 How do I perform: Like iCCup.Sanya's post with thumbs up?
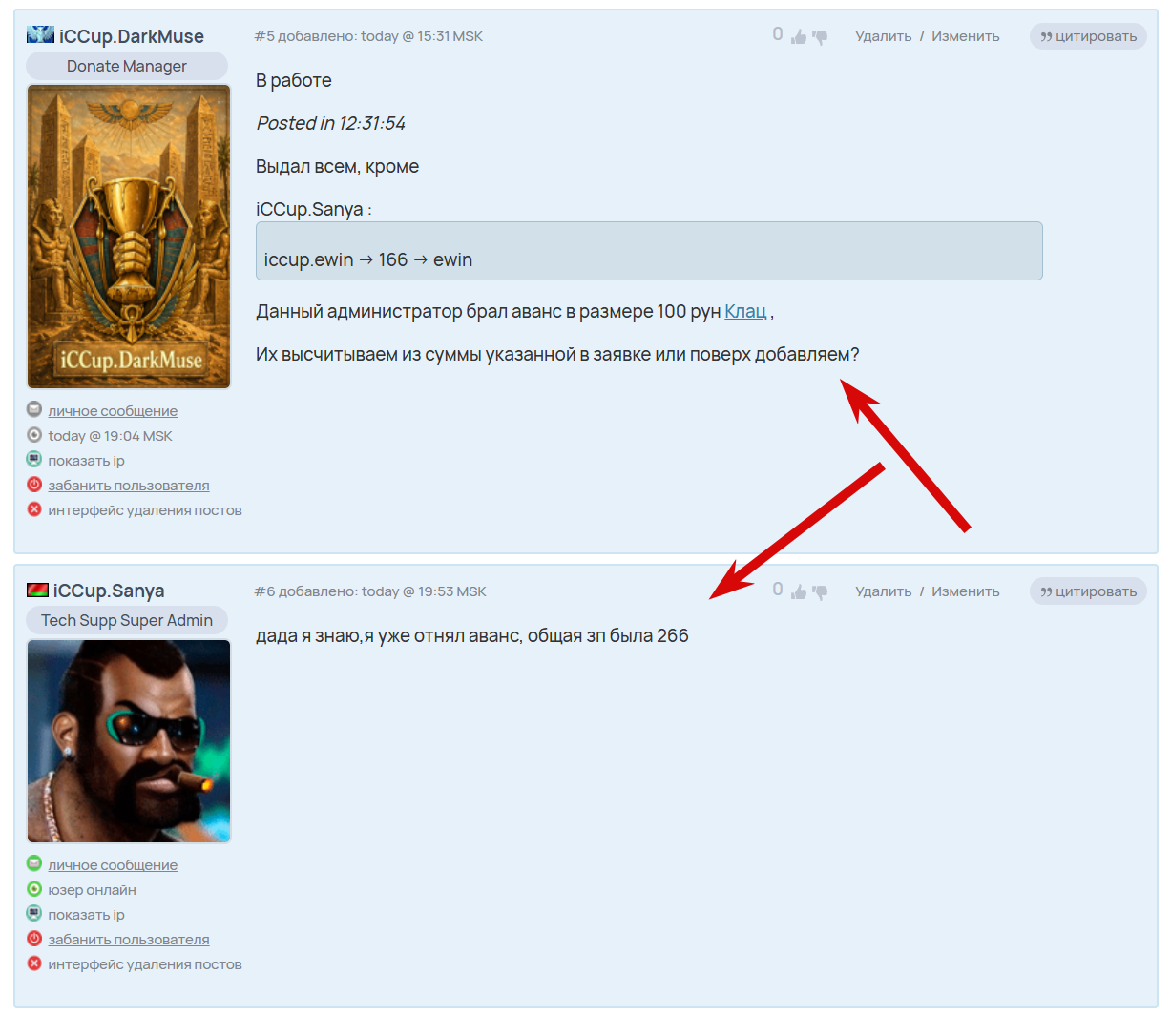799,592
